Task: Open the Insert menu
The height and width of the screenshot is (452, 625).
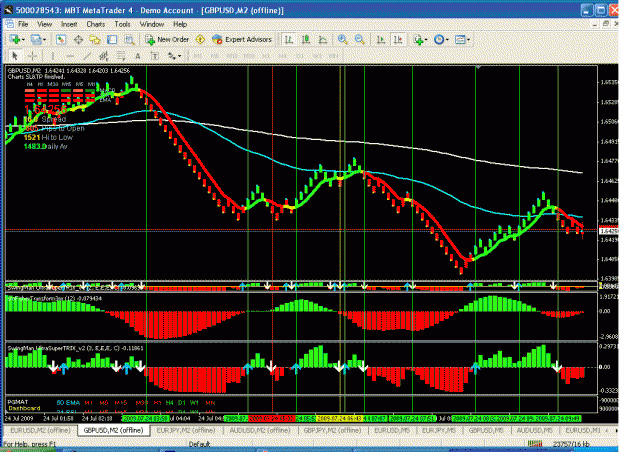Action: coord(69,24)
